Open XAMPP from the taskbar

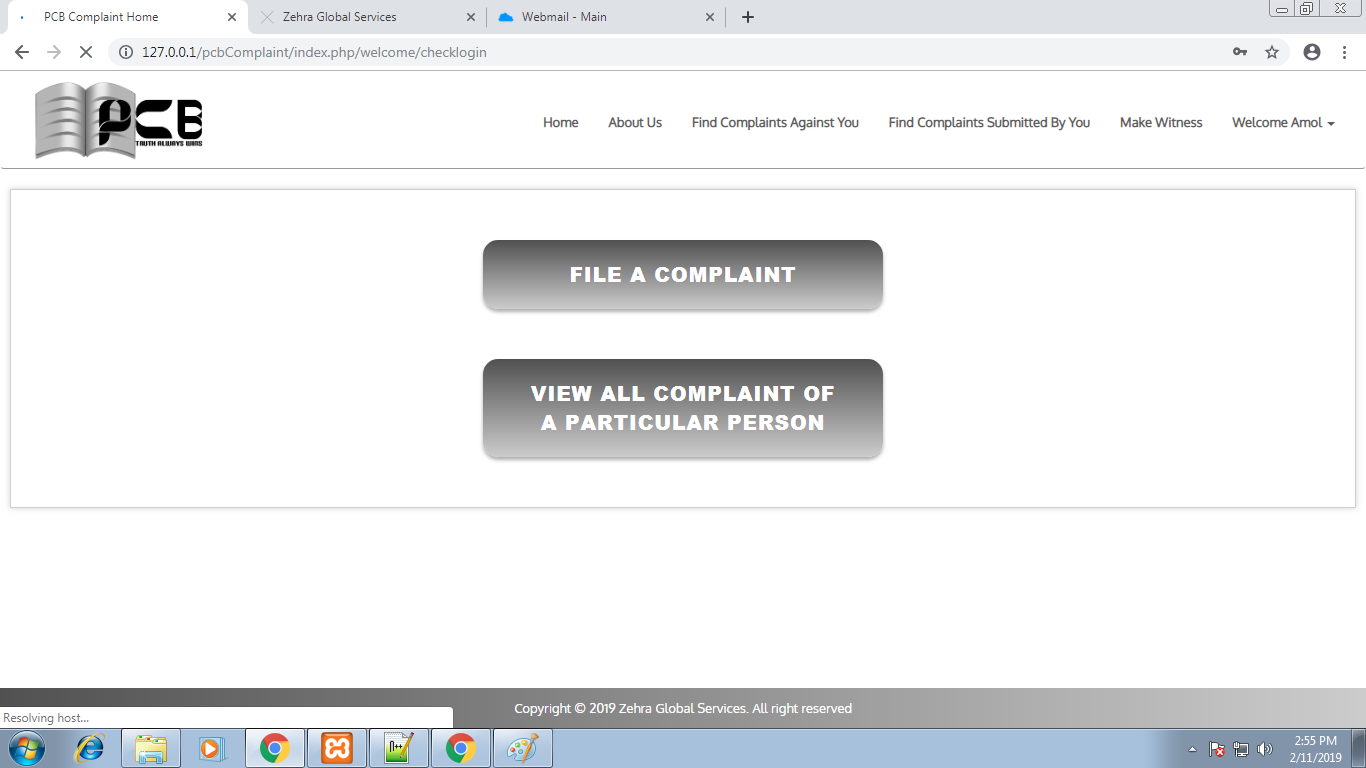337,748
